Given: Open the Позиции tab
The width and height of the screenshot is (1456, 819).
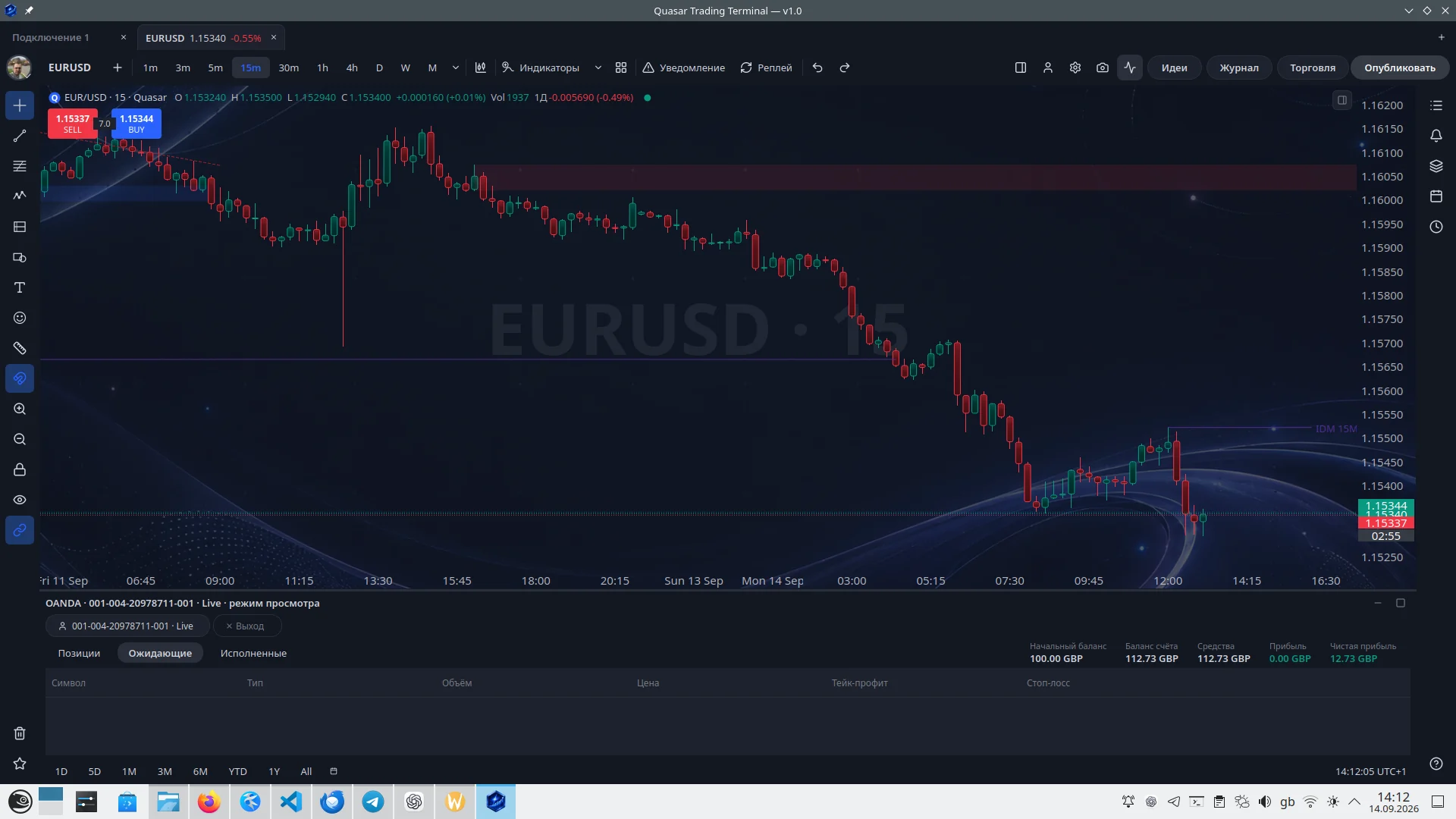Looking at the screenshot, I should (x=79, y=653).
